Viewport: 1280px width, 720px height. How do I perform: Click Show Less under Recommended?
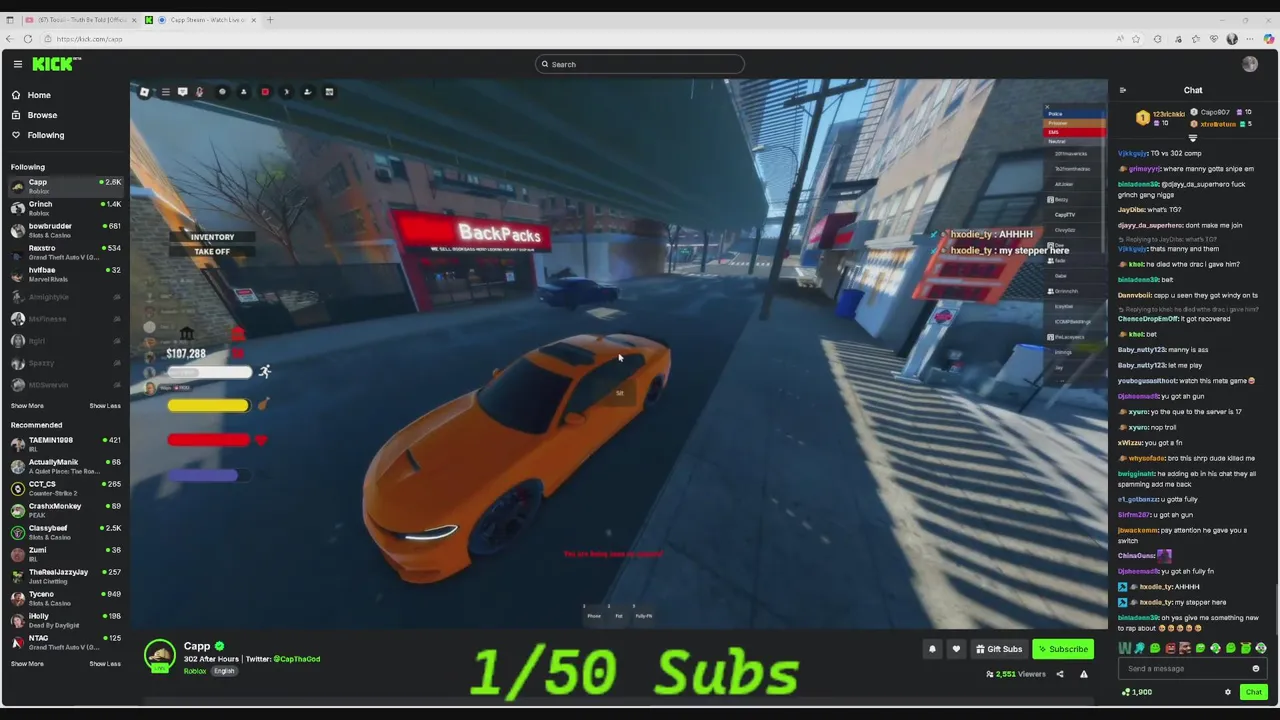point(105,664)
